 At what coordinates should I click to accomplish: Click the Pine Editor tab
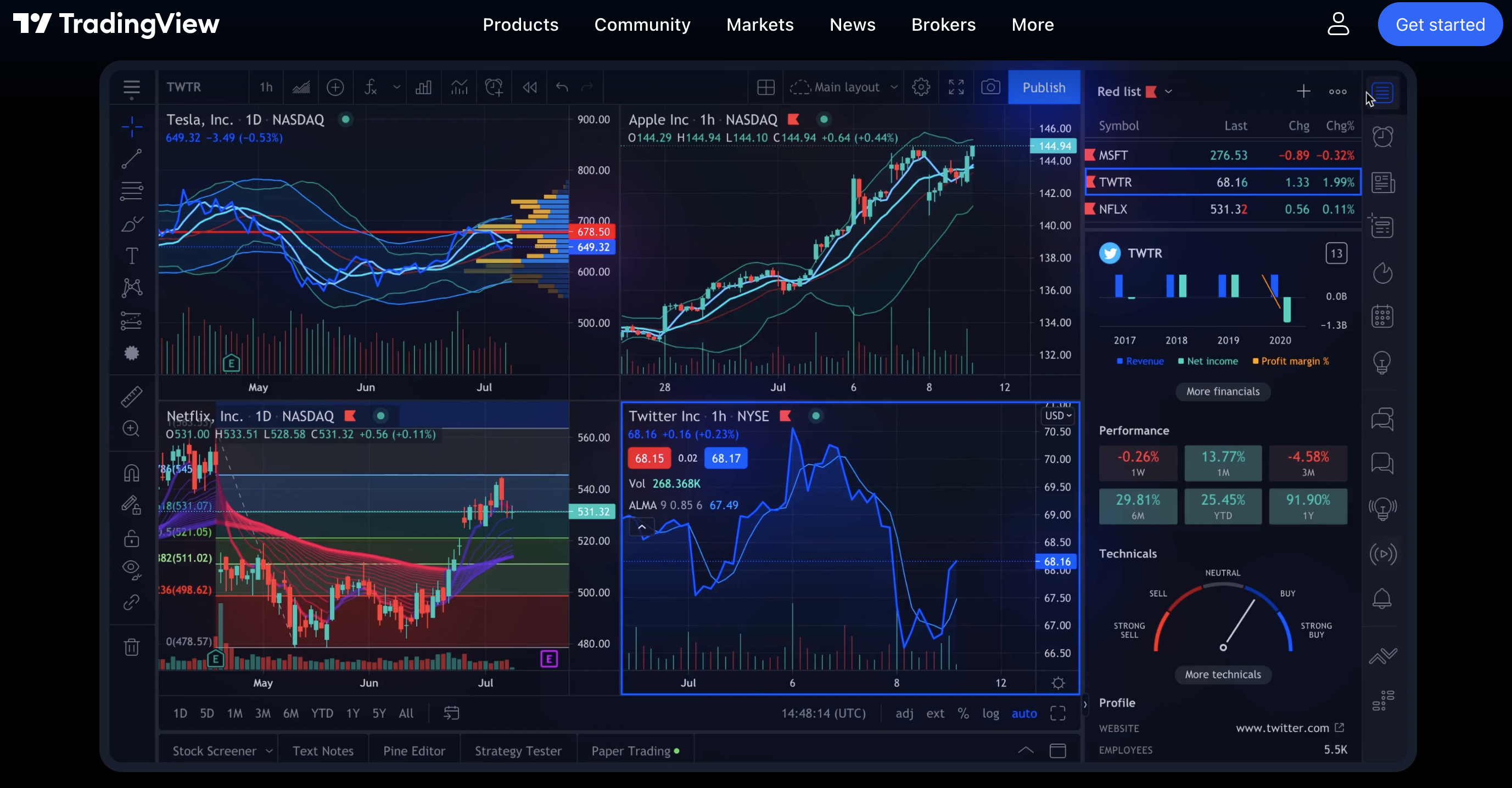[414, 750]
